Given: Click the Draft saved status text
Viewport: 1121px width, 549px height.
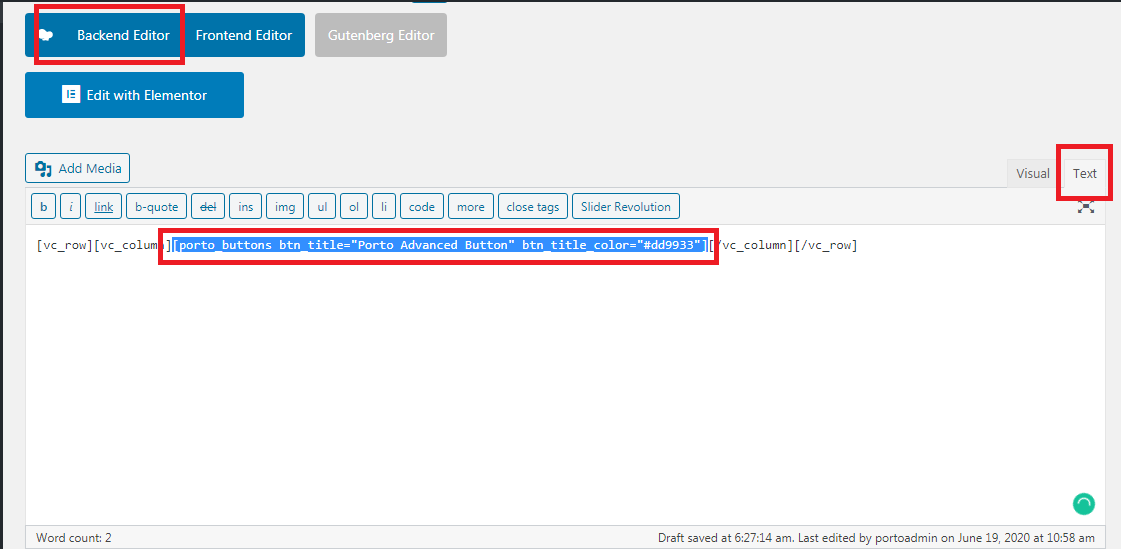Looking at the screenshot, I should tap(876, 538).
